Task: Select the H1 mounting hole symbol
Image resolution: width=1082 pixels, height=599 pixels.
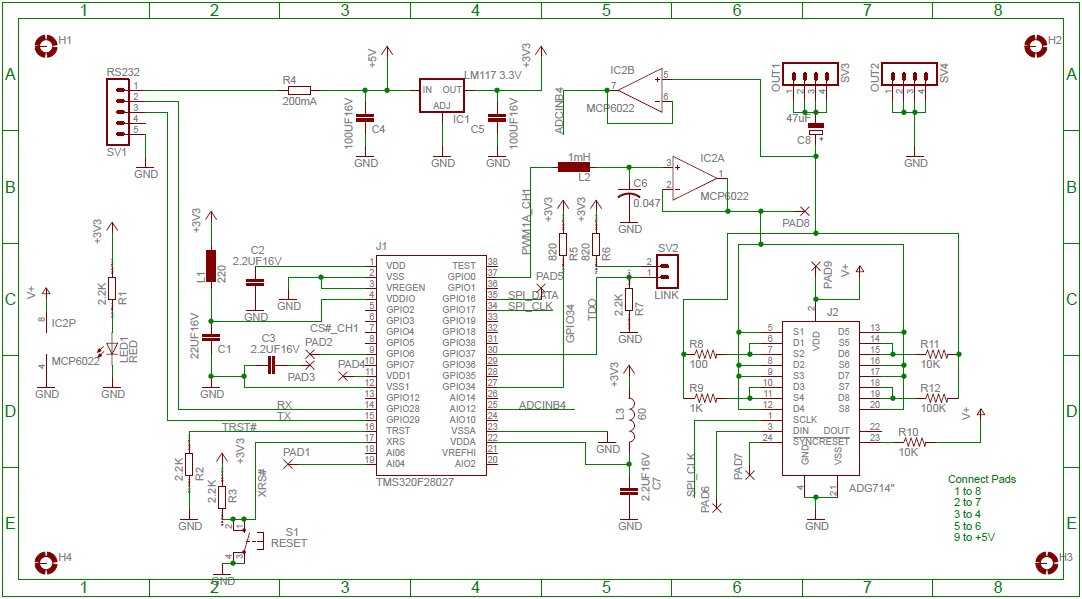Action: coord(46,46)
